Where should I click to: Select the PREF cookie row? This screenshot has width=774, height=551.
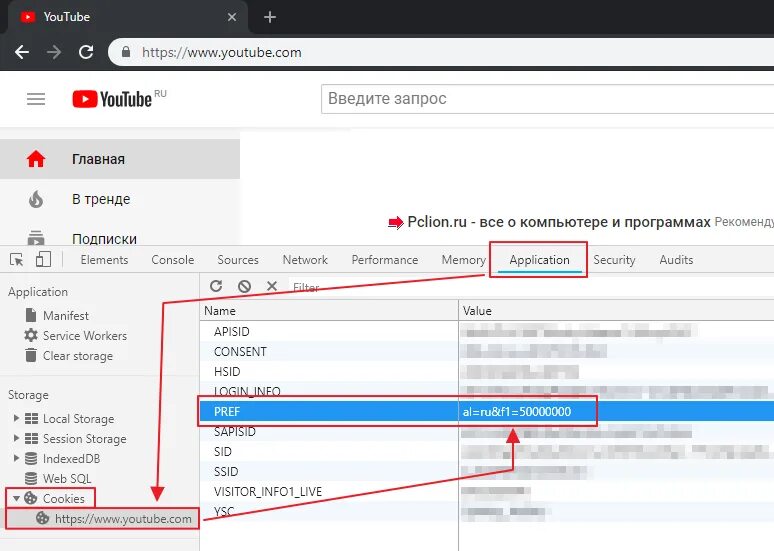pos(487,411)
